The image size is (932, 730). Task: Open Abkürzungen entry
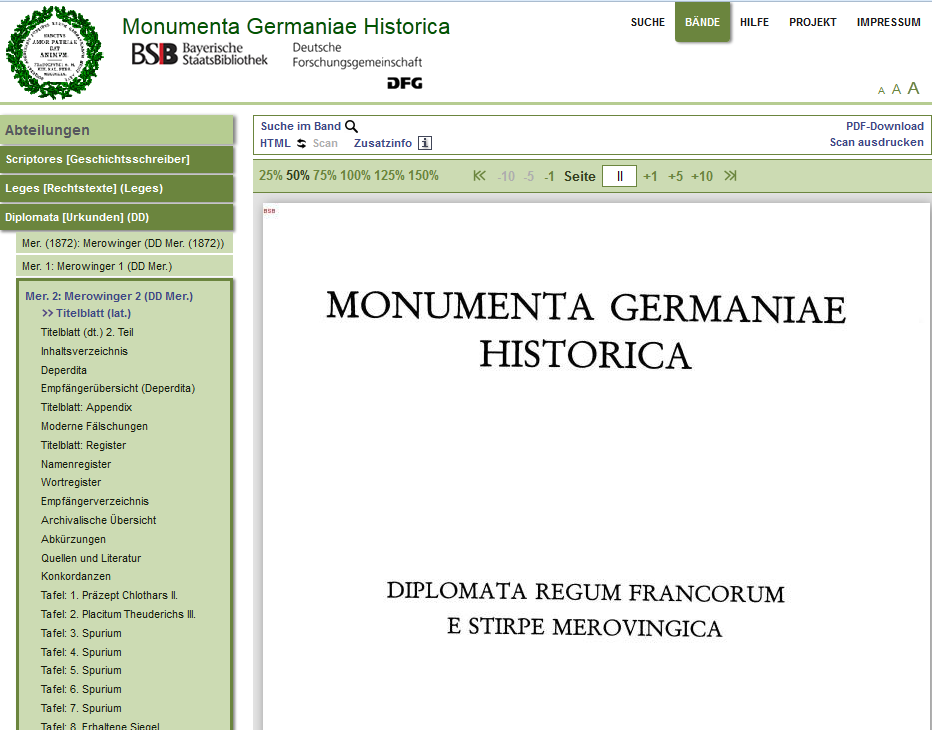[x=73, y=539]
